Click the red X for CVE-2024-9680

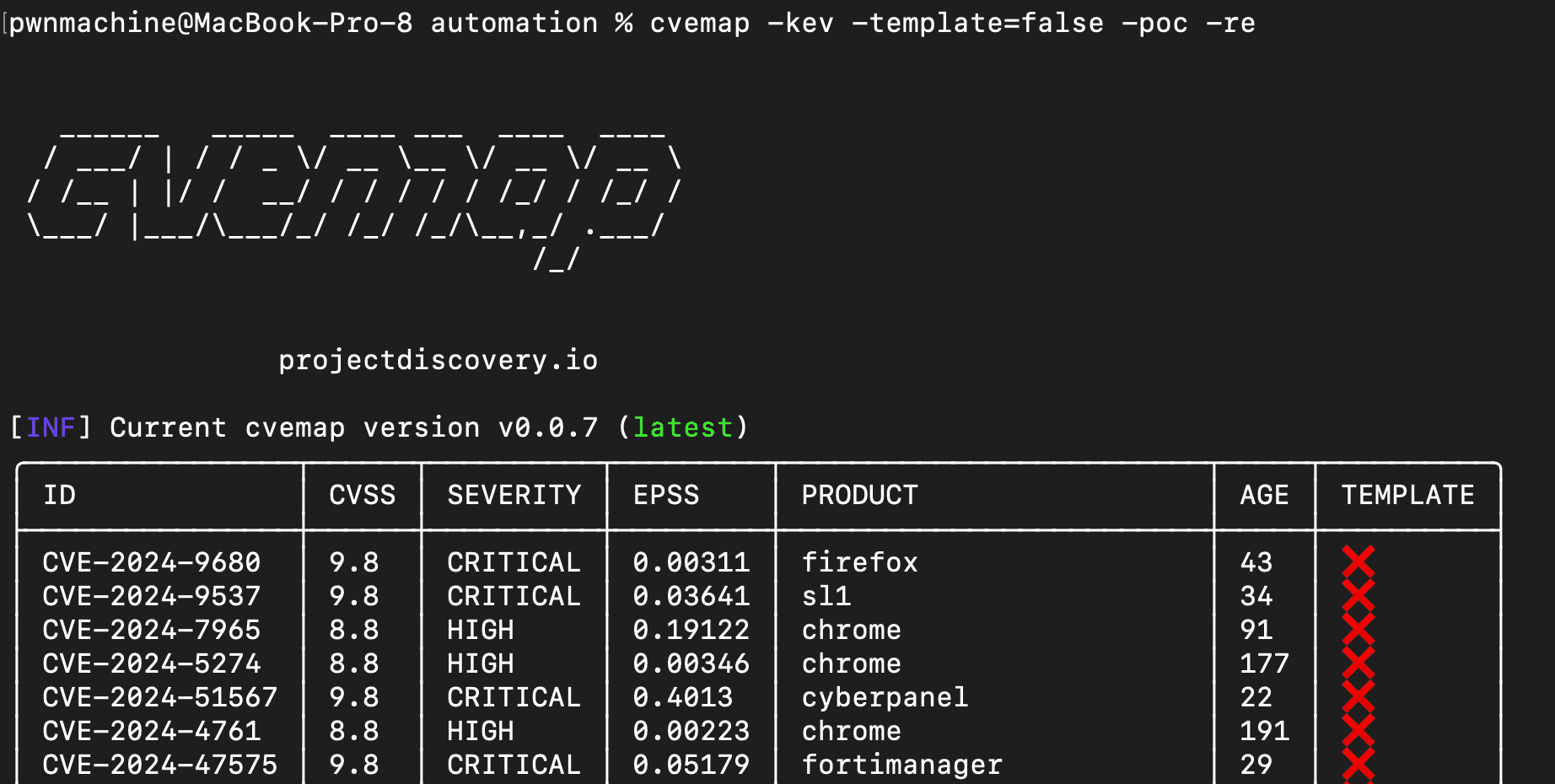click(1358, 561)
